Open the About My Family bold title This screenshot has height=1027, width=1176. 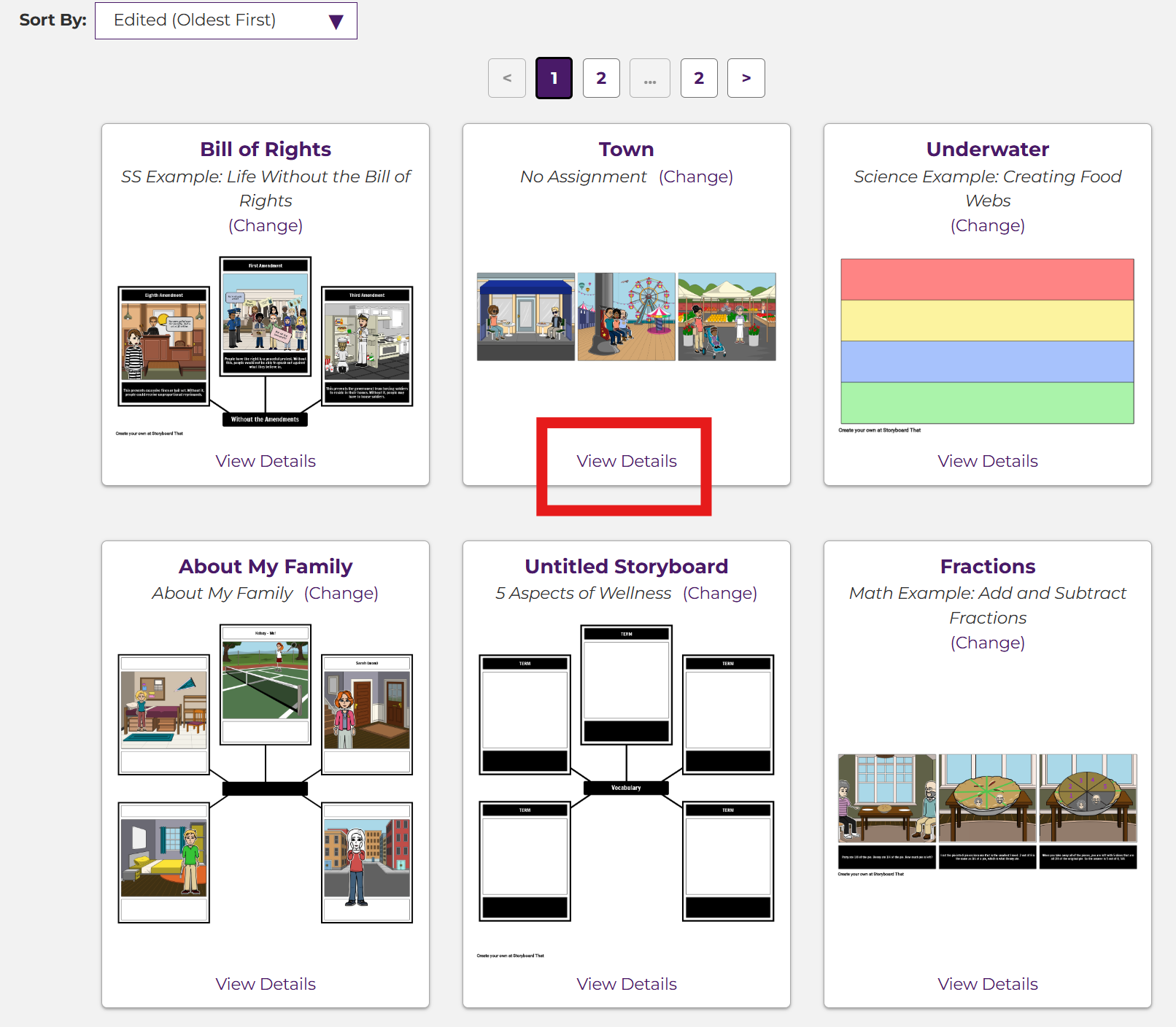click(x=266, y=567)
